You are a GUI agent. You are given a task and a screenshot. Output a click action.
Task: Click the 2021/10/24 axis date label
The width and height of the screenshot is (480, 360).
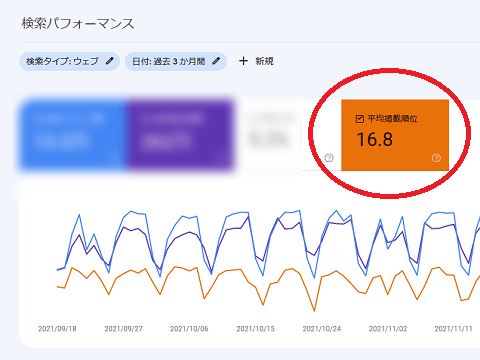click(322, 329)
